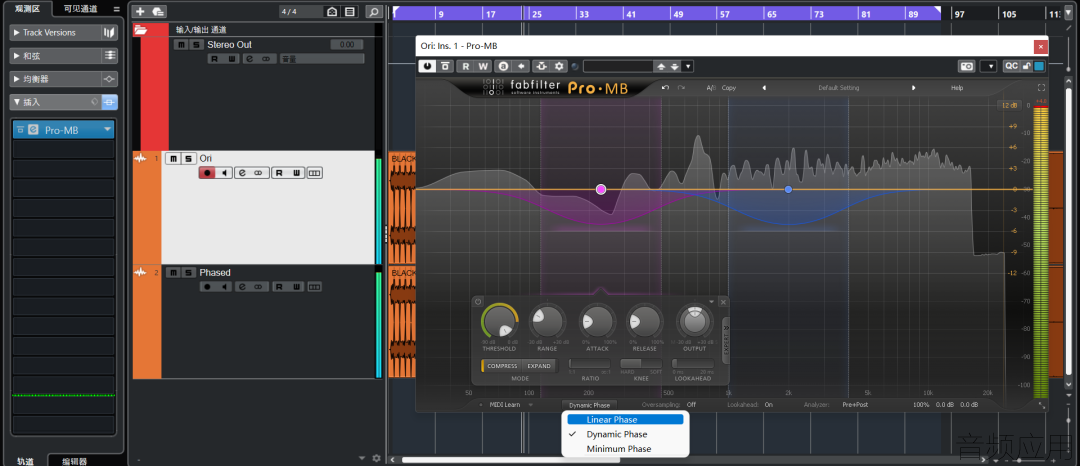Click the Knee slider
This screenshot has width=1080, height=466.
641,363
